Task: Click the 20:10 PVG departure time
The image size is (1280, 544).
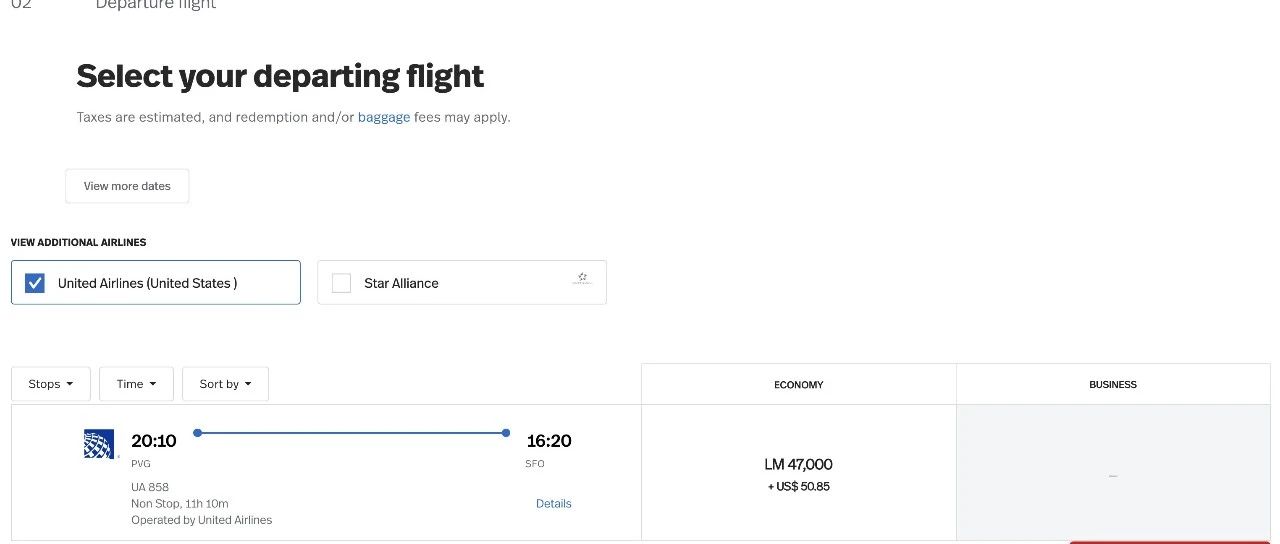Action: [x=153, y=441]
